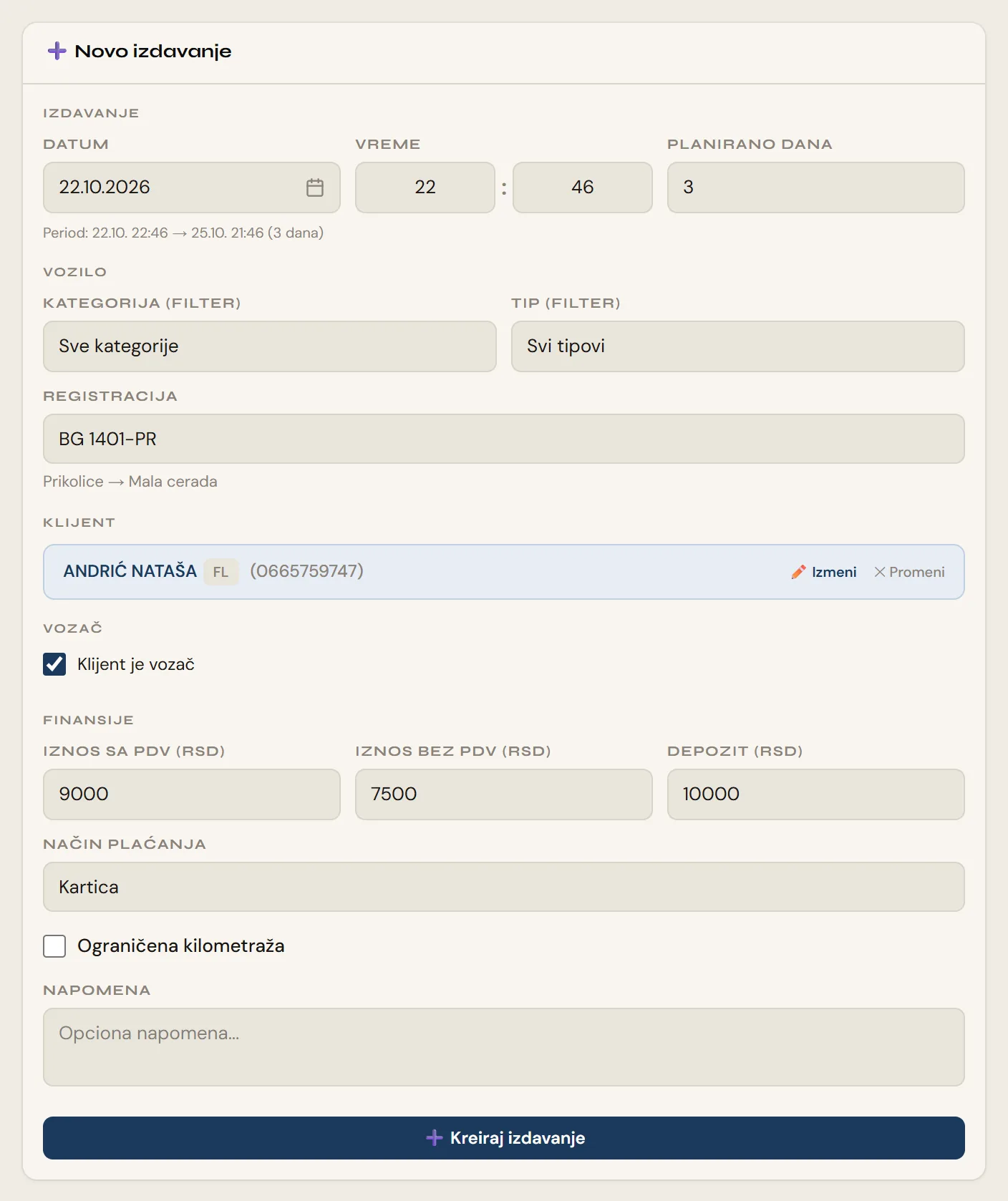
Task: Open the Registracija dropdown showing BG 1401-PR
Action: [x=504, y=439]
